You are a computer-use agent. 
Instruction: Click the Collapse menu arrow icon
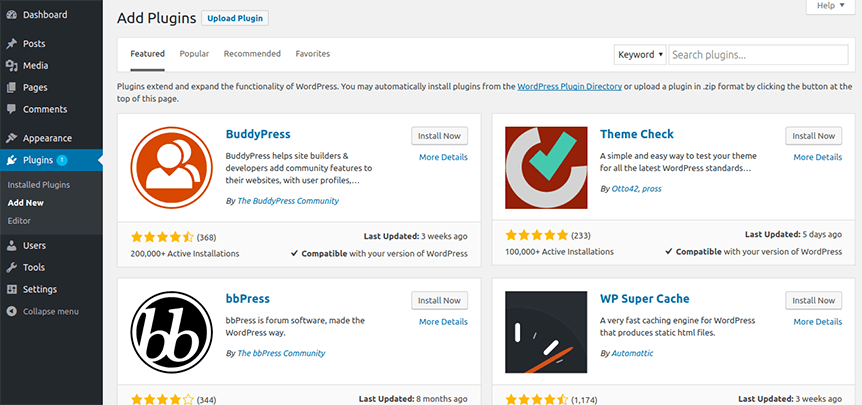click(12, 312)
